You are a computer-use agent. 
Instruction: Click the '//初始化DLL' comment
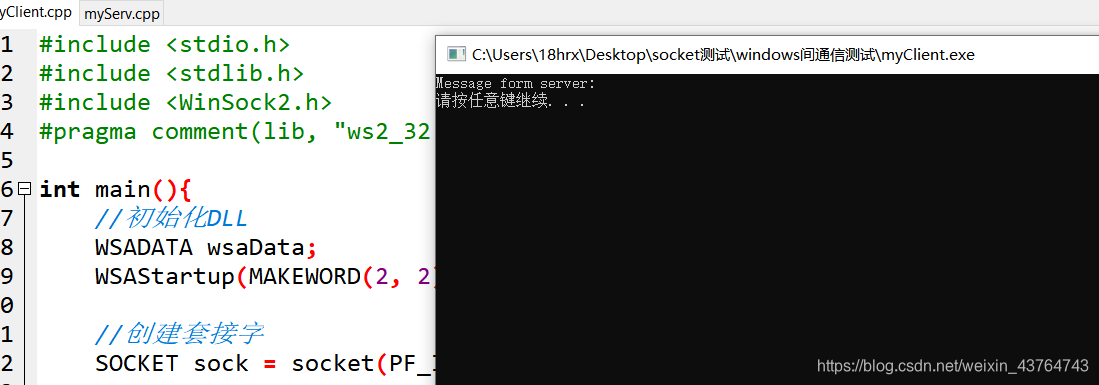[x=171, y=219]
